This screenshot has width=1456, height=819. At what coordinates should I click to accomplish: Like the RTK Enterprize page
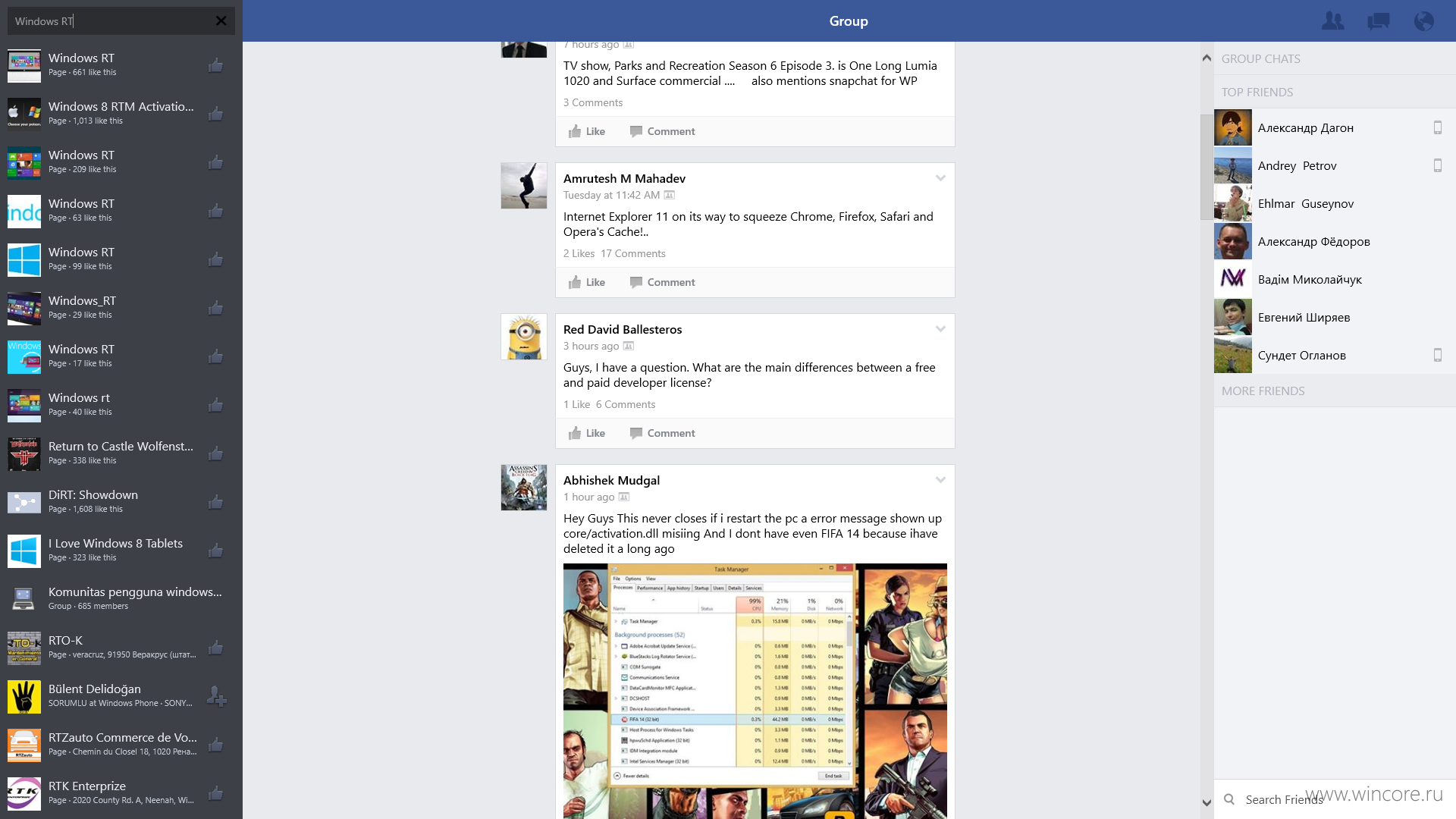coord(215,793)
